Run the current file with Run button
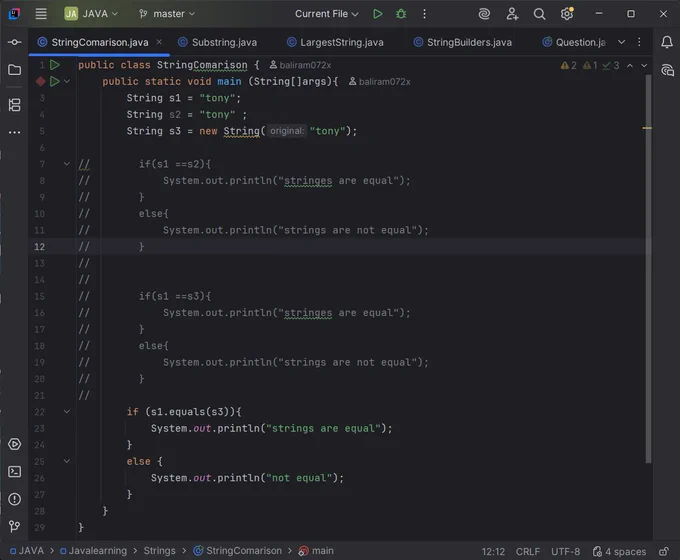The image size is (680, 560). (377, 14)
